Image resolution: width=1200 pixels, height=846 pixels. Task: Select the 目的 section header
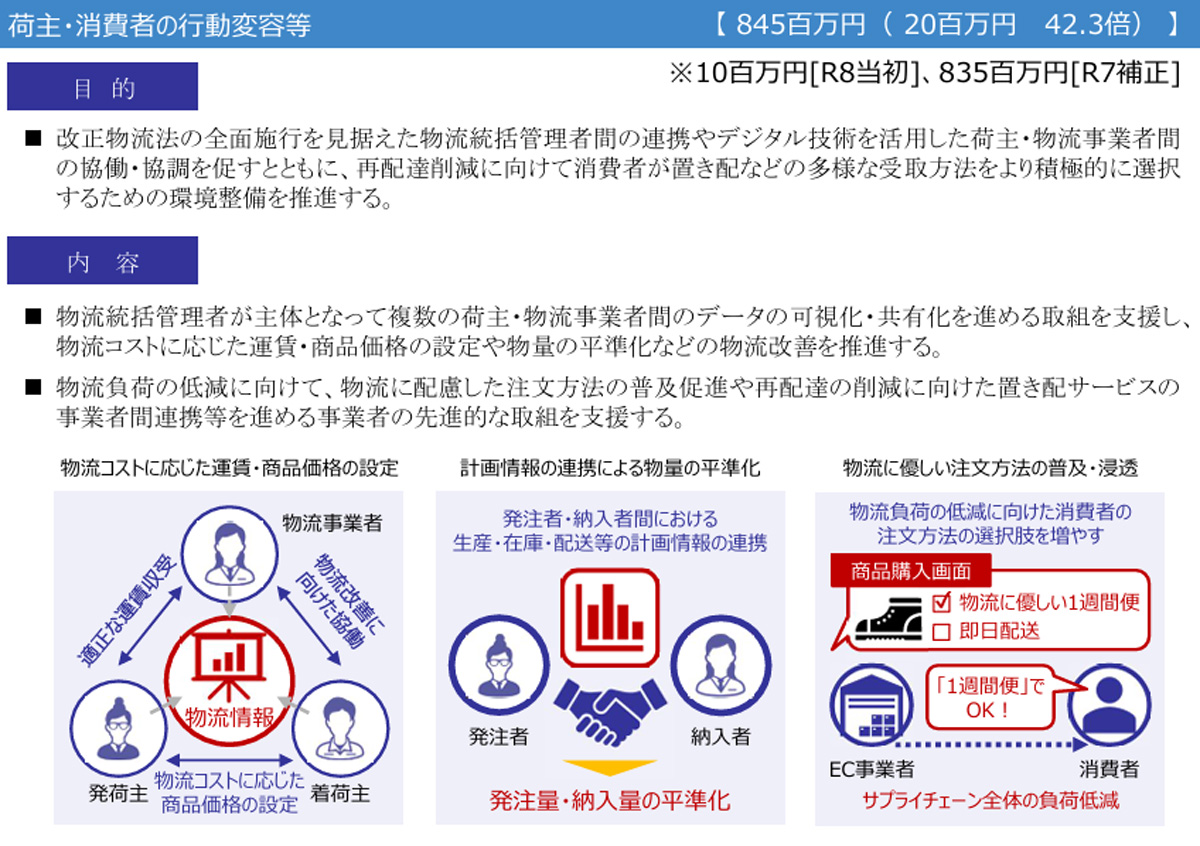[x=103, y=87]
